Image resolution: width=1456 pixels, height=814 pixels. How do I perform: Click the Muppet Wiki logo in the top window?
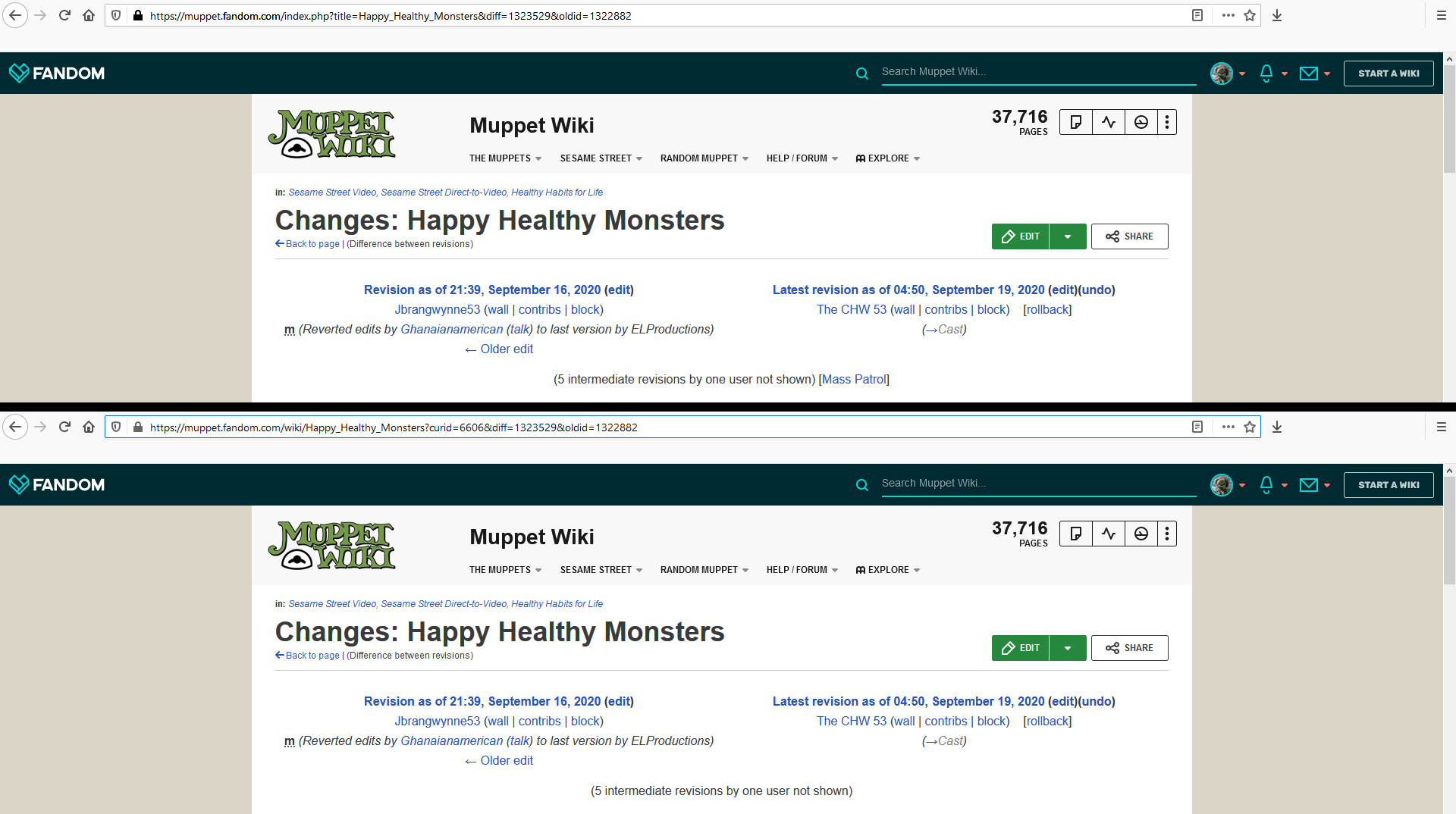point(332,134)
